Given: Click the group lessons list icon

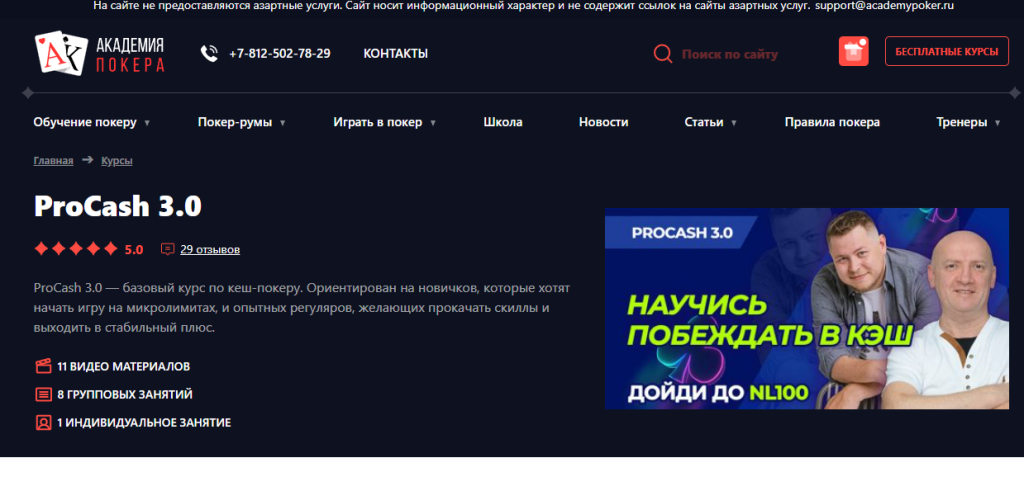Looking at the screenshot, I should coord(43,394).
